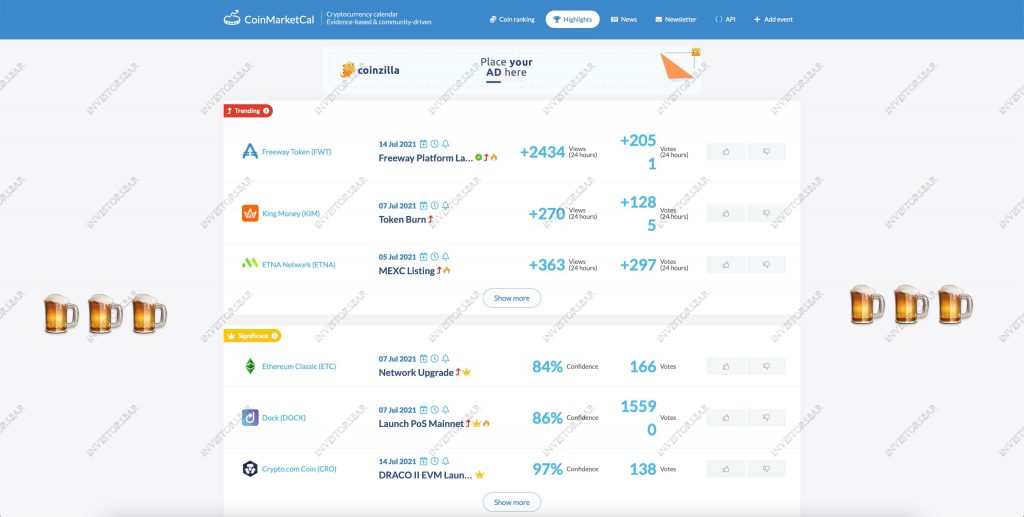This screenshot has height=517, width=1024.
Task: Open Freeway Token (FWT) coin link
Action: coord(296,152)
